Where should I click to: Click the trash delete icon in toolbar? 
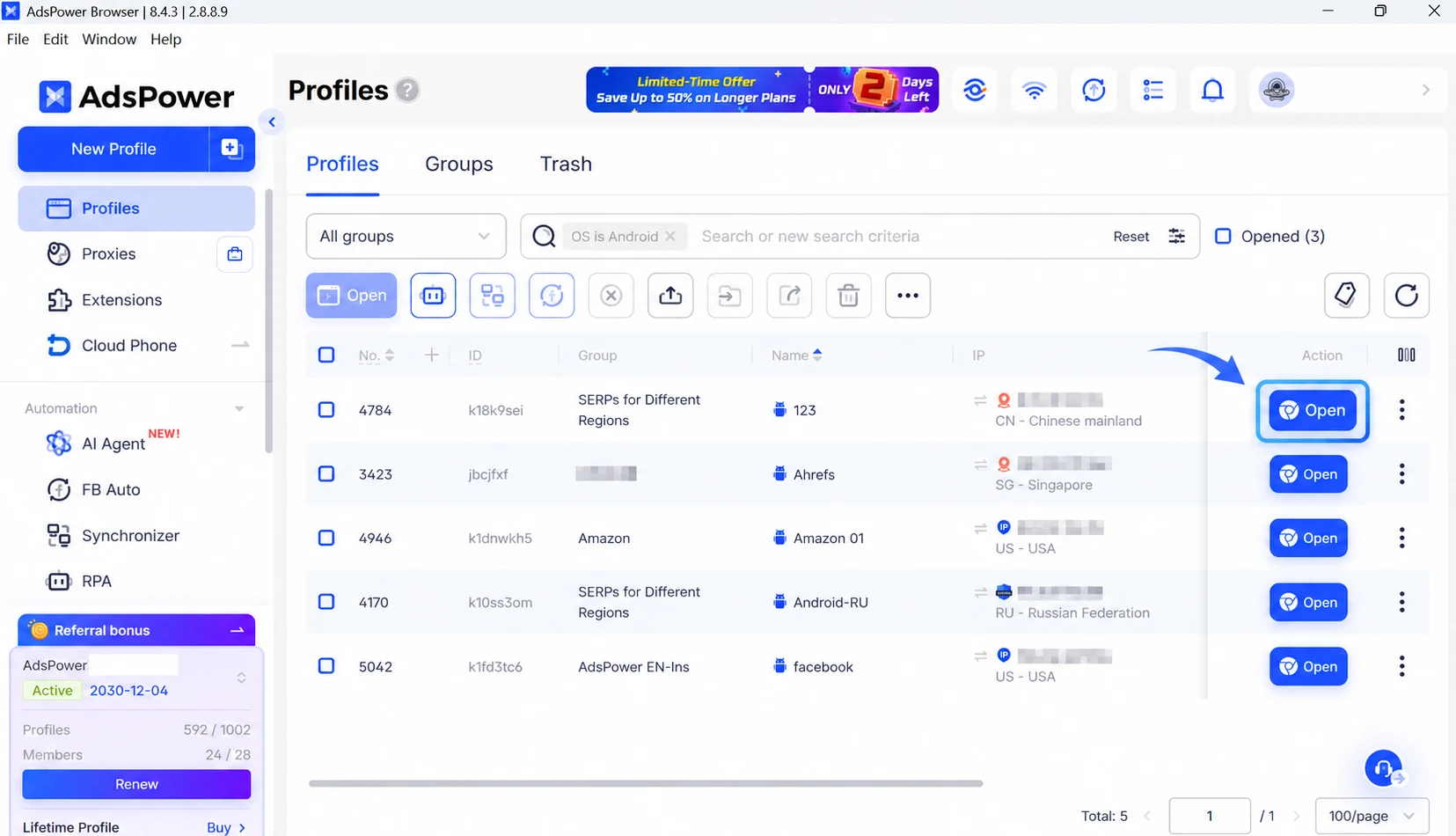coord(848,296)
